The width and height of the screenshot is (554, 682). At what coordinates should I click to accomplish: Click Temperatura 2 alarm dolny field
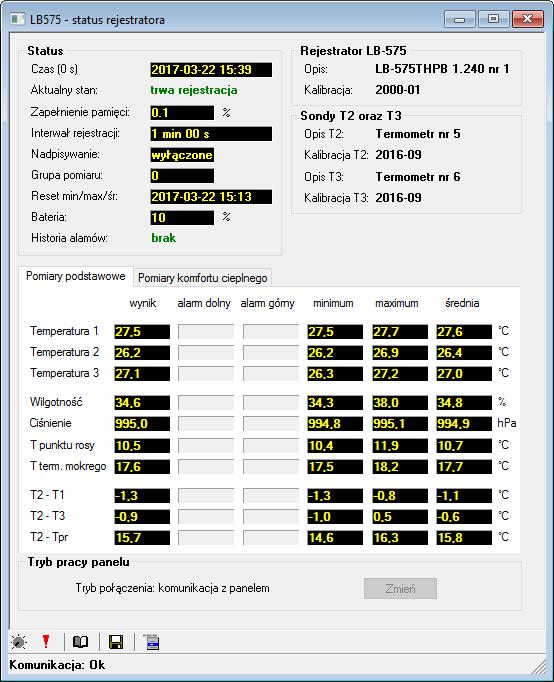click(x=206, y=352)
